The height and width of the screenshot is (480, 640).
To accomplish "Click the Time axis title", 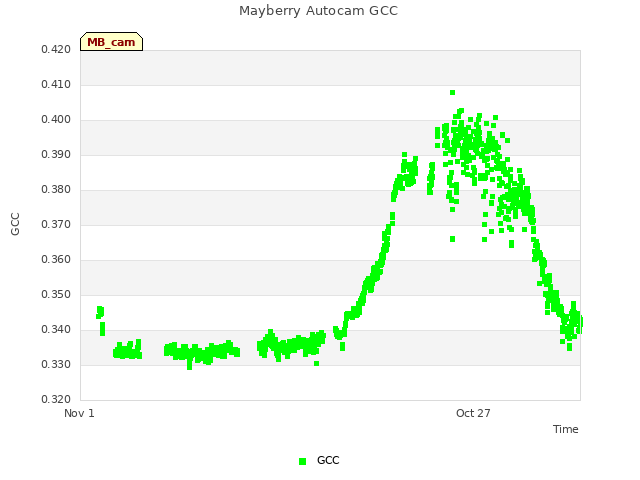I will tap(566, 429).
